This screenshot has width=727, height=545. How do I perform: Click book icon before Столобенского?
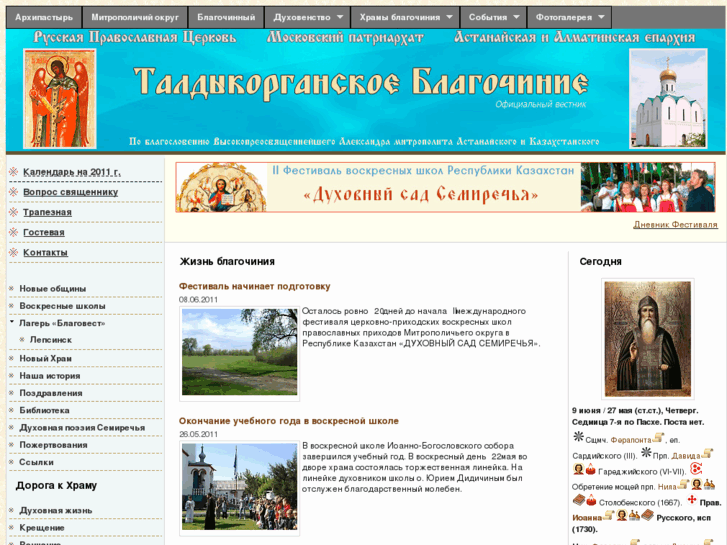point(579,500)
